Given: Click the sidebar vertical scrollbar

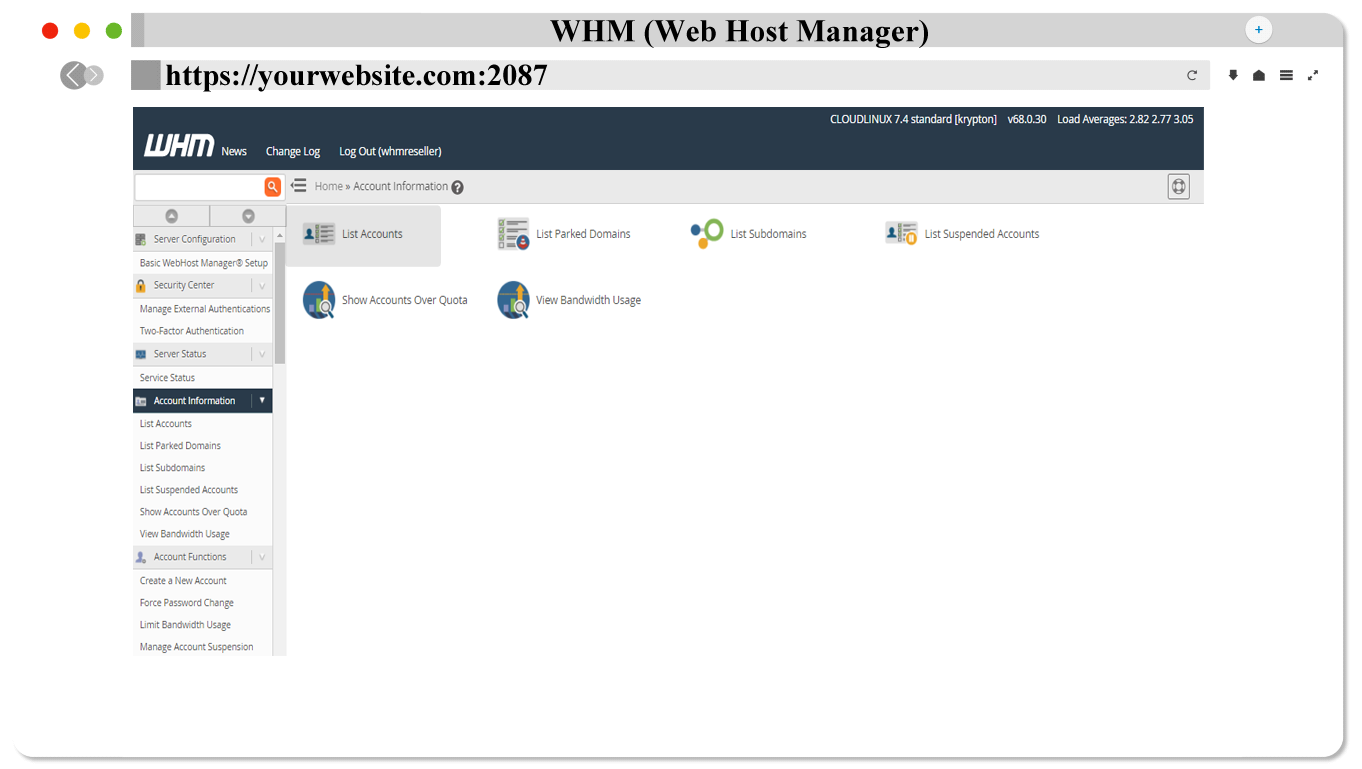Looking at the screenshot, I should click(x=280, y=302).
